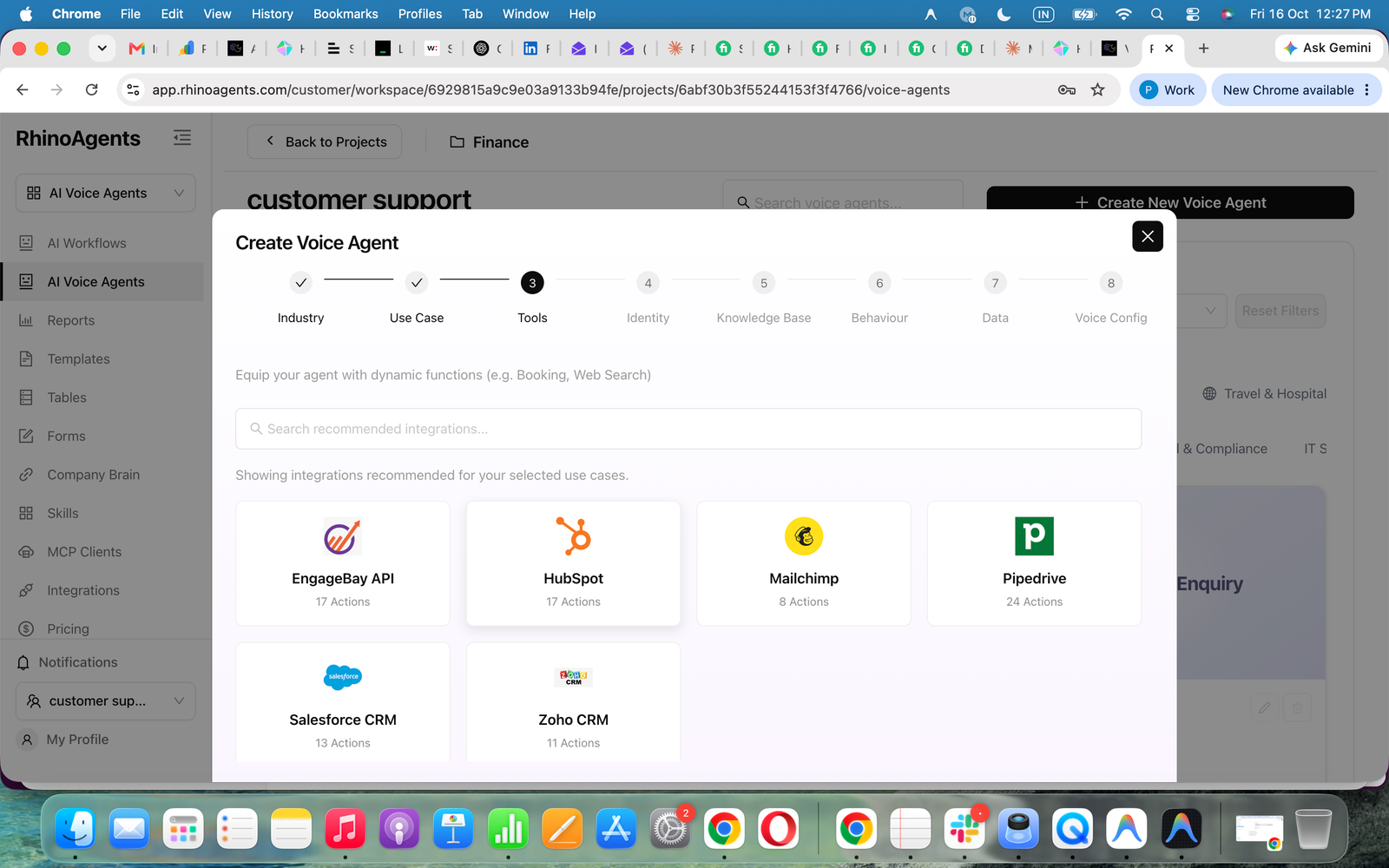Click Reset Filters button
The image size is (1389, 868).
click(1280, 311)
